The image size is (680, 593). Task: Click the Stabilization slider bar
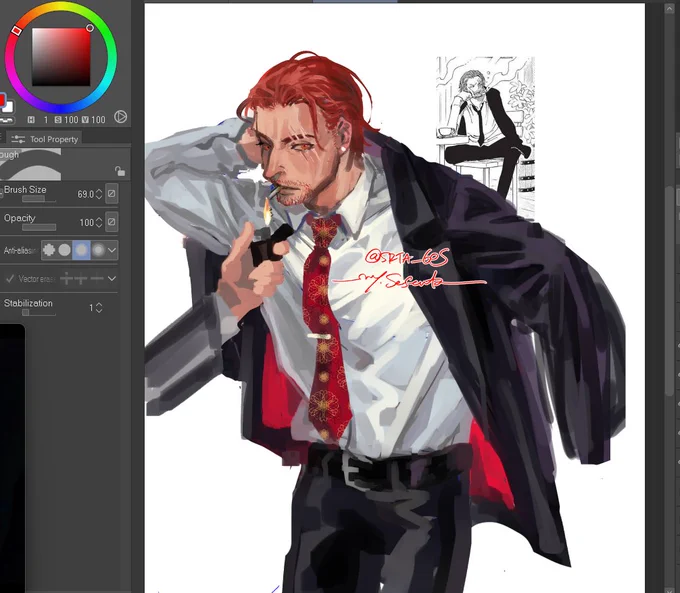39,312
